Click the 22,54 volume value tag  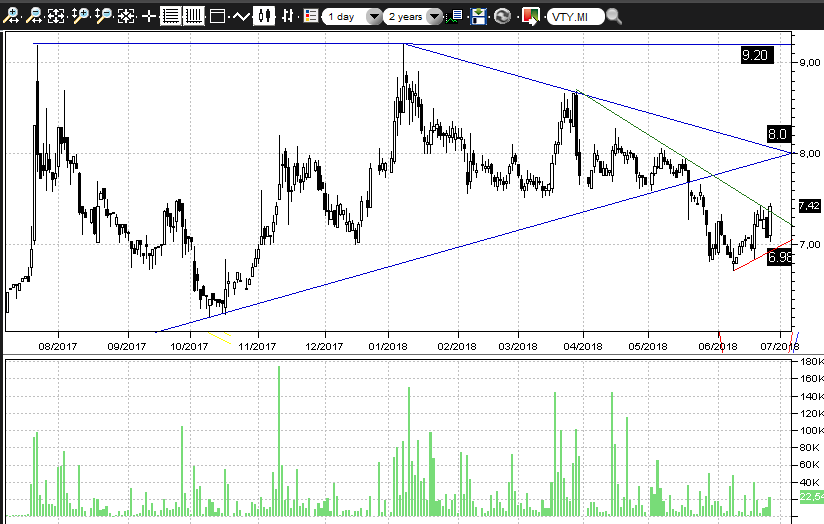(x=811, y=497)
